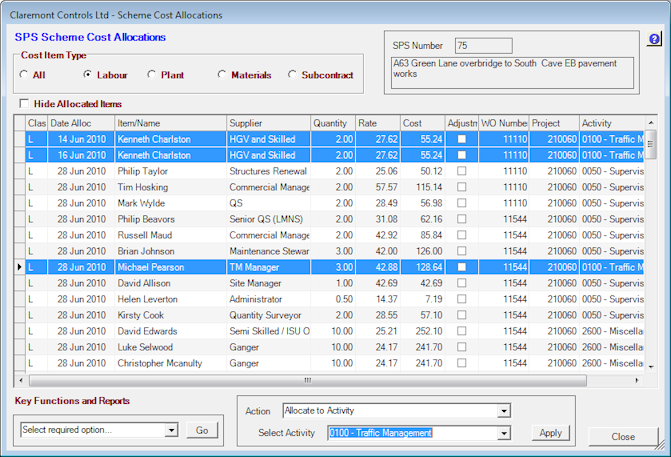The height and width of the screenshot is (457, 671).
Task: Select the Kirsty Cook name cell
Action: point(171,315)
